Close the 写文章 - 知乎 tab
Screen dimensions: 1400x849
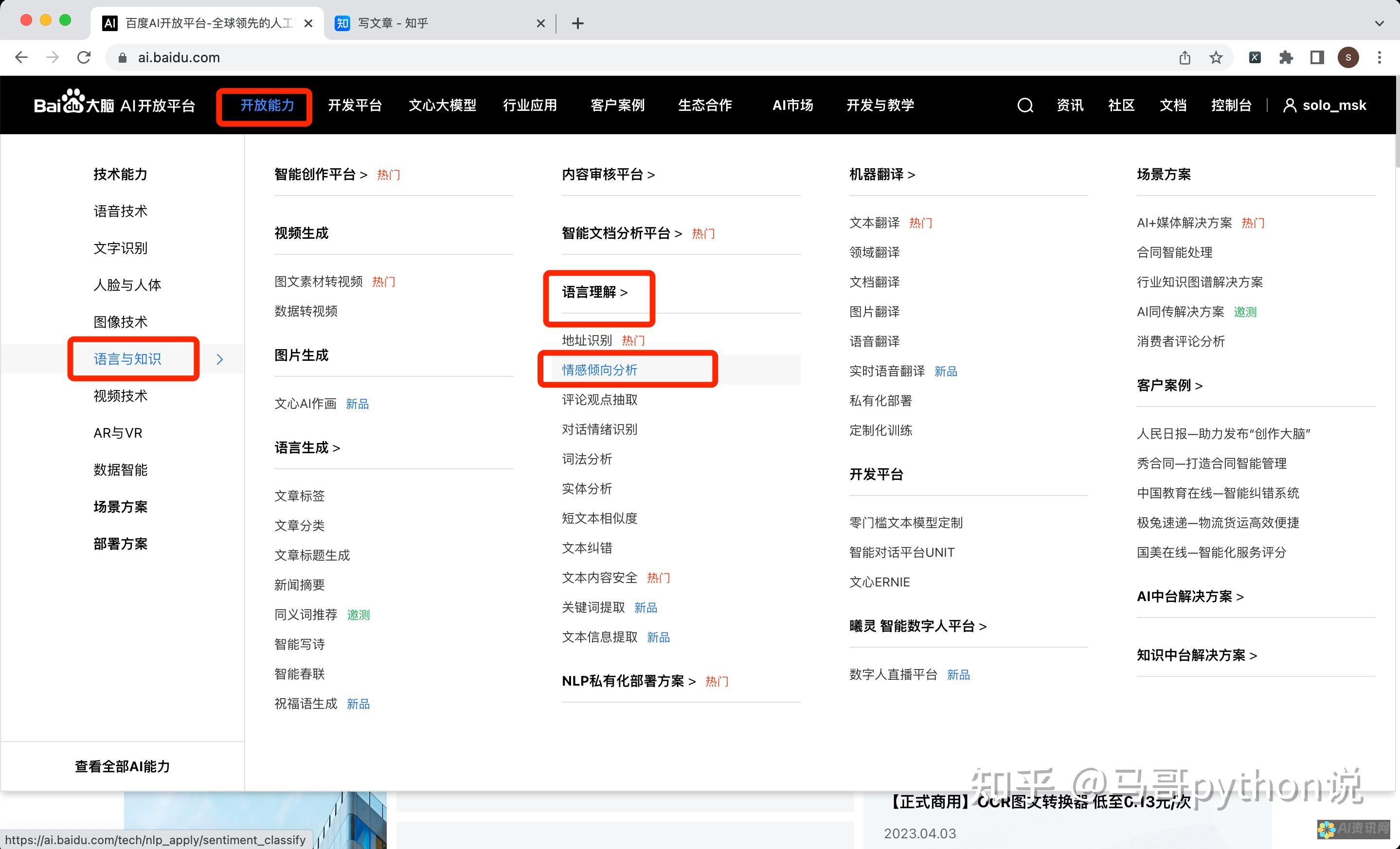(x=541, y=23)
